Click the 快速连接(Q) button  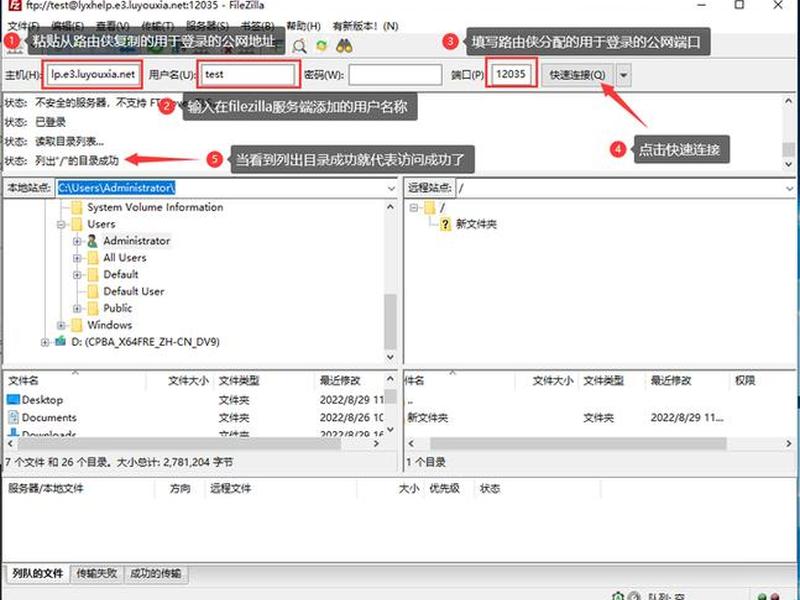click(577, 75)
